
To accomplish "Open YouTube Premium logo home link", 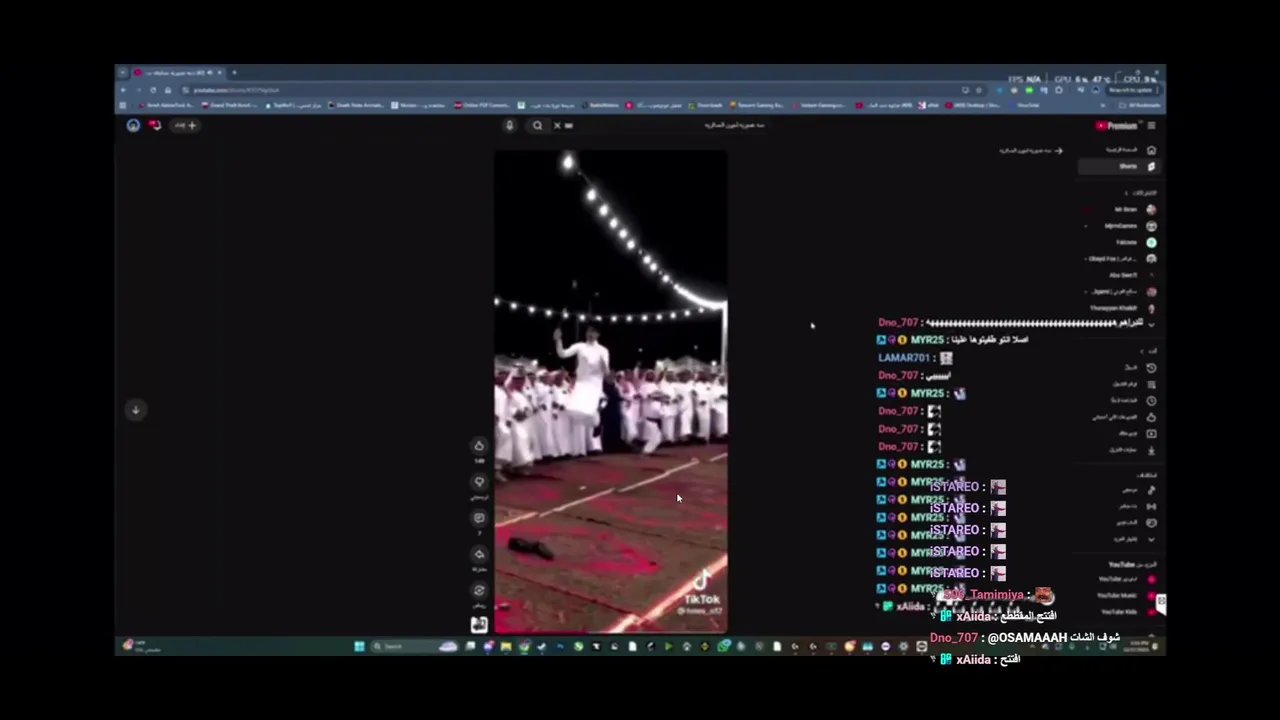I will tap(1117, 126).
